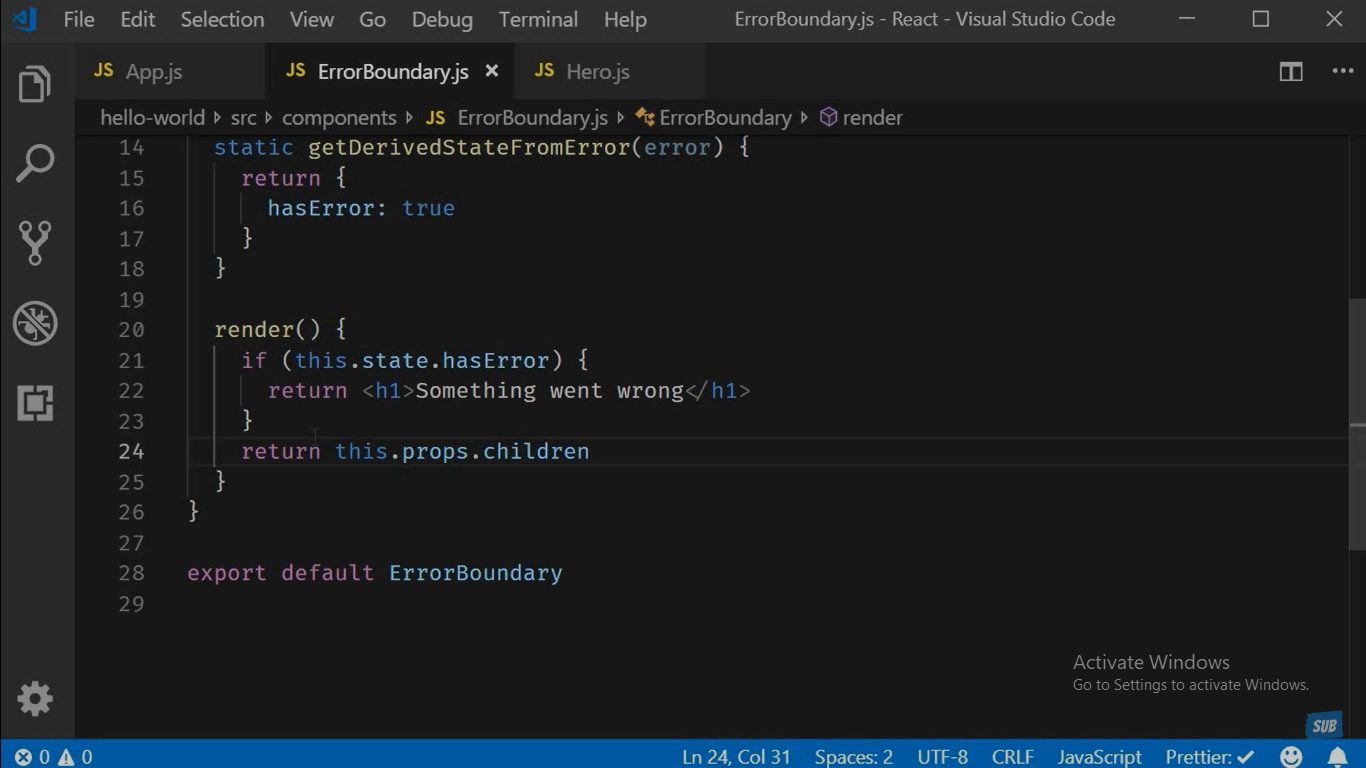Click hello-world in the breadcrumb
Viewport: 1366px width, 768px height.
pos(152,117)
